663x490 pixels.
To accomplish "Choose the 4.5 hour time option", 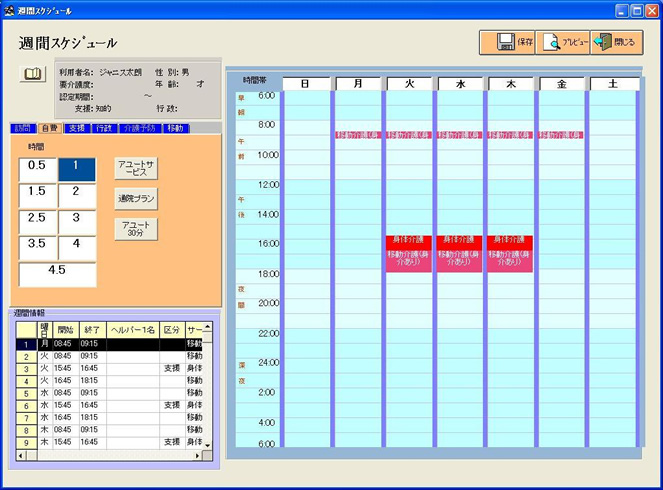I will 57,270.
